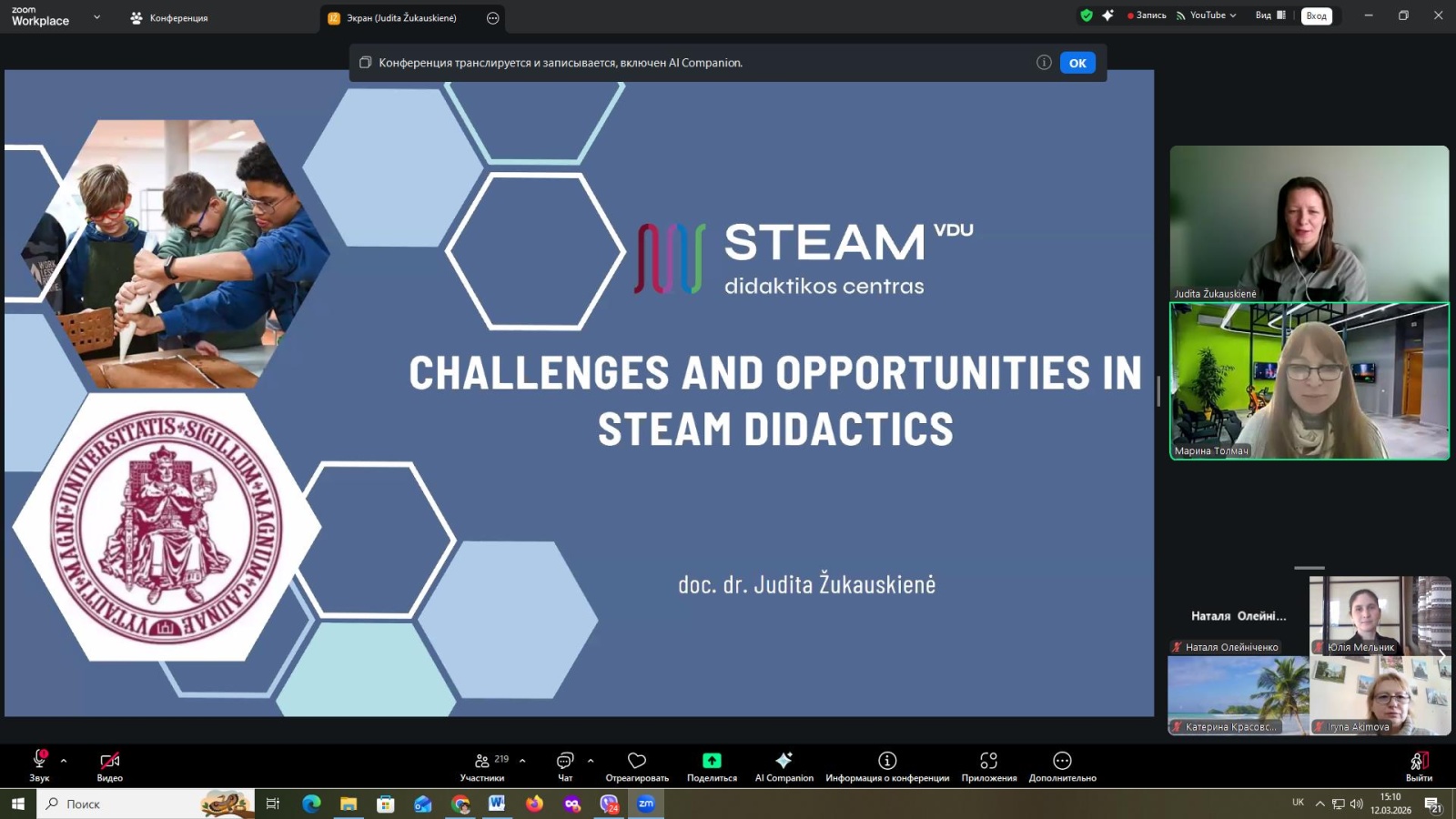Open the Chat panel icon
Image resolution: width=1456 pixels, height=819 pixels.
(565, 761)
